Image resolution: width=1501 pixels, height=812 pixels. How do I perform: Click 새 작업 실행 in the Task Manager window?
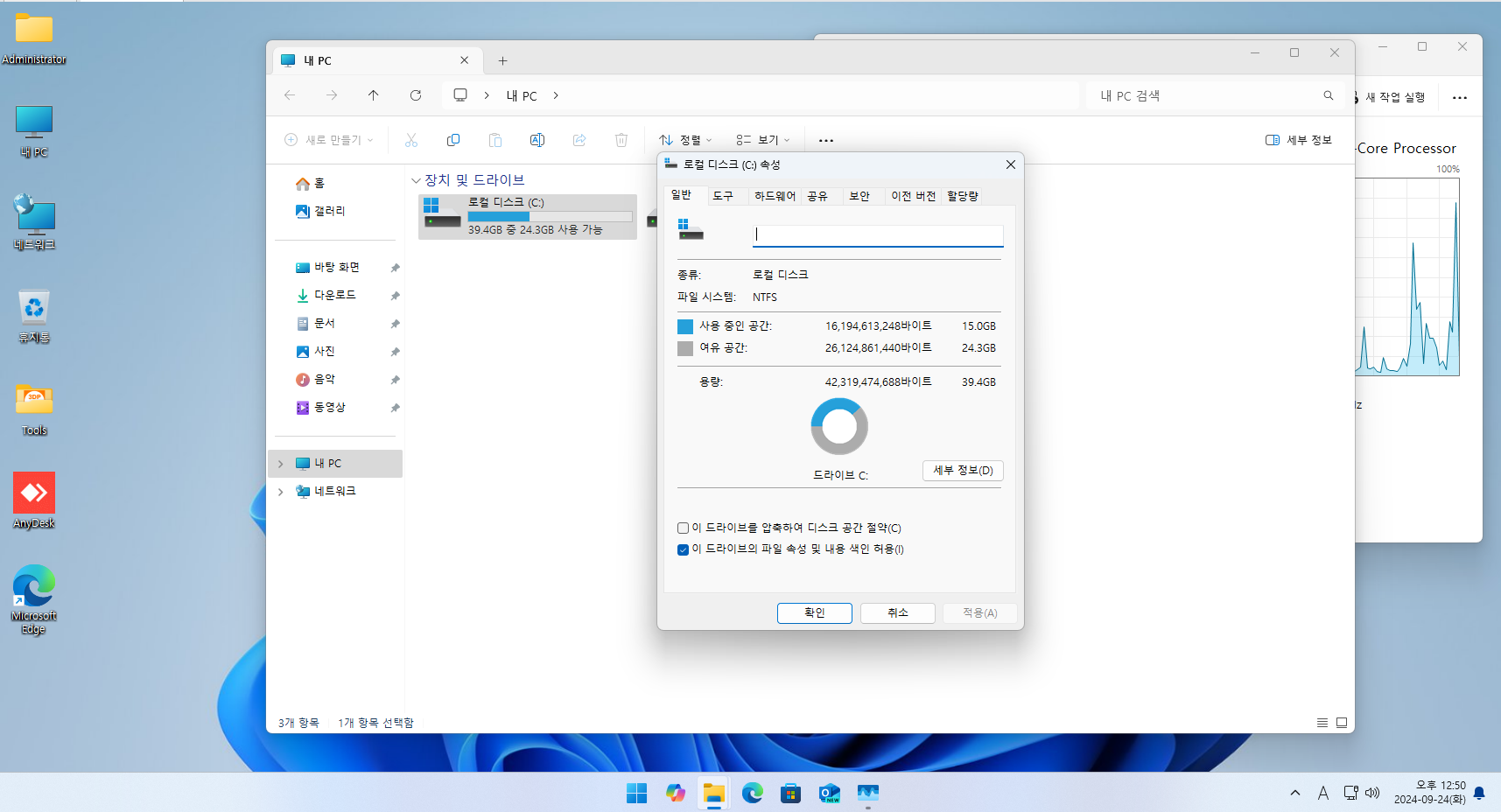click(x=1390, y=97)
